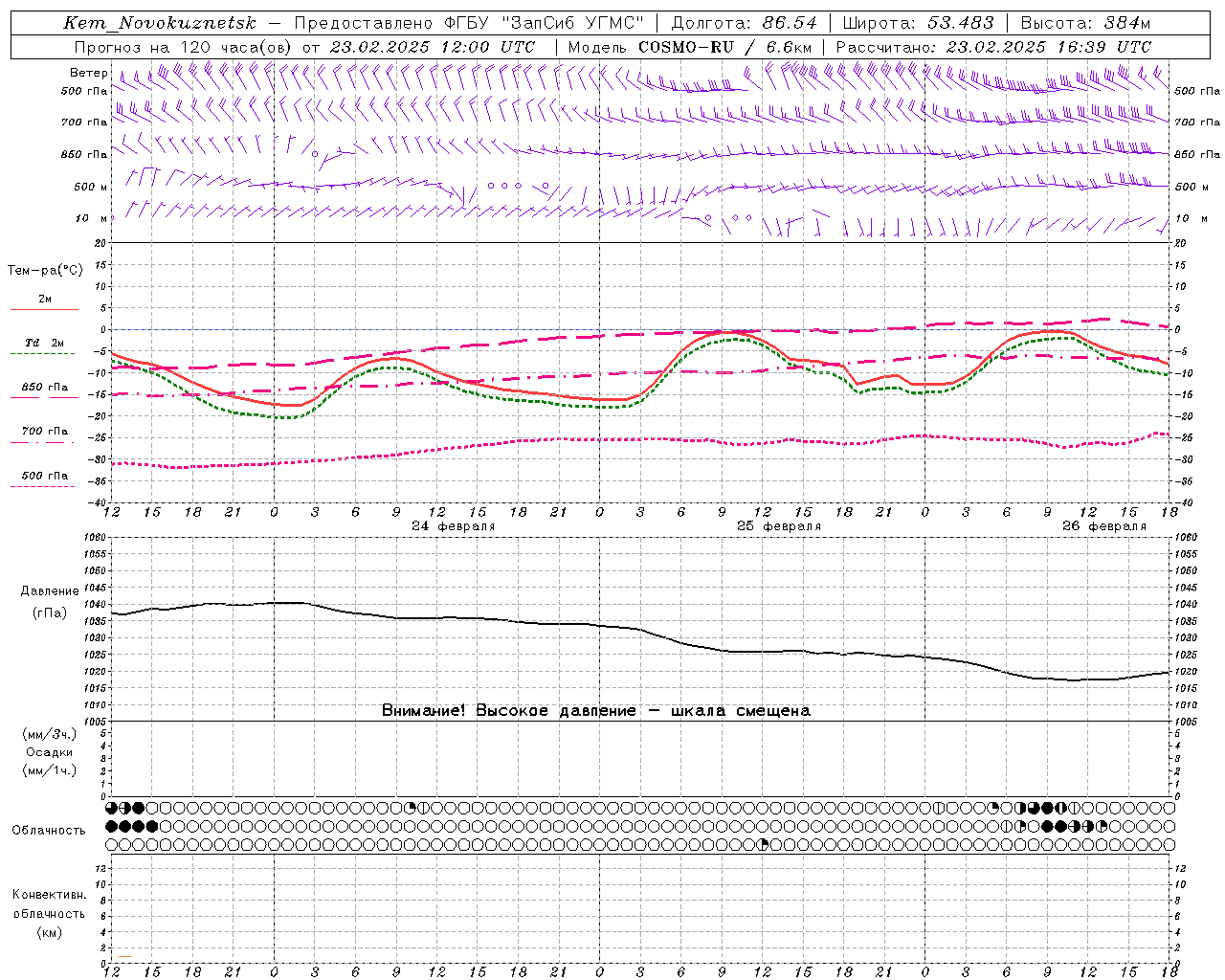Click the 700 гПа dash-dot legend line sample
Viewport: 1225px width, 980px height.
pos(42,442)
